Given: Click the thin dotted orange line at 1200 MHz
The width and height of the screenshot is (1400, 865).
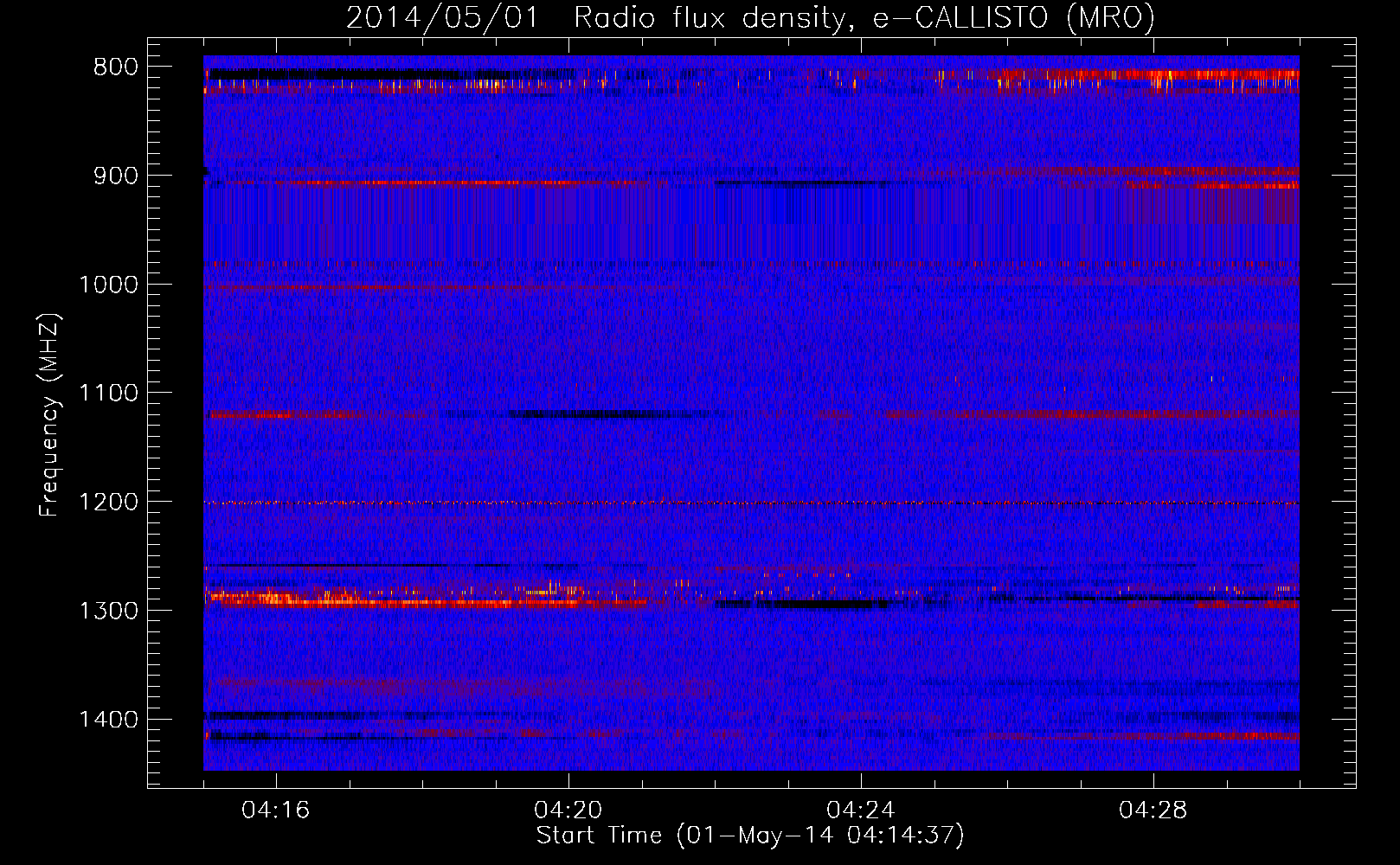Looking at the screenshot, I should (x=751, y=503).
